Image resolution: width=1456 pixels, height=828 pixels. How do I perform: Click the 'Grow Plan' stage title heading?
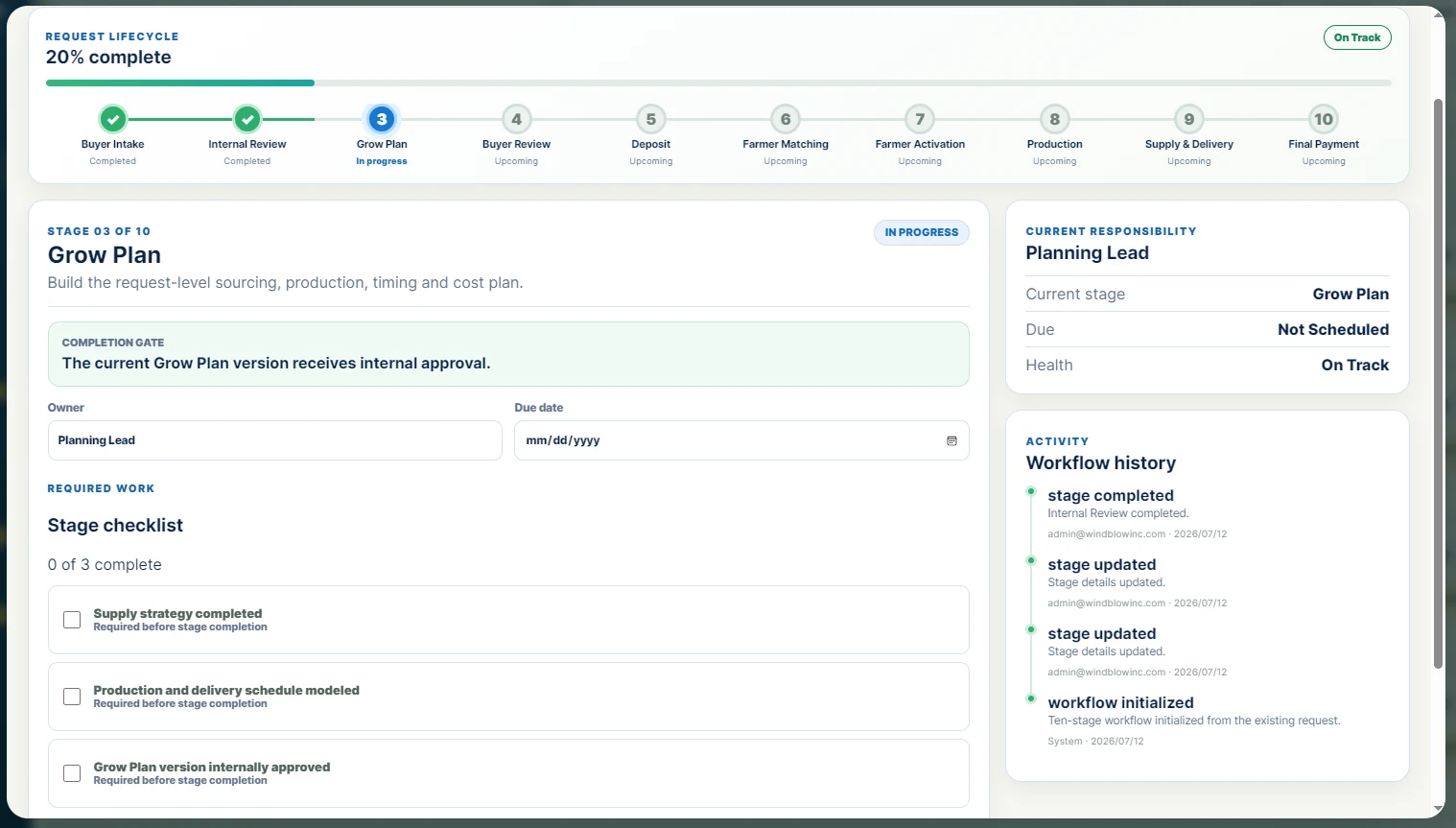105,254
